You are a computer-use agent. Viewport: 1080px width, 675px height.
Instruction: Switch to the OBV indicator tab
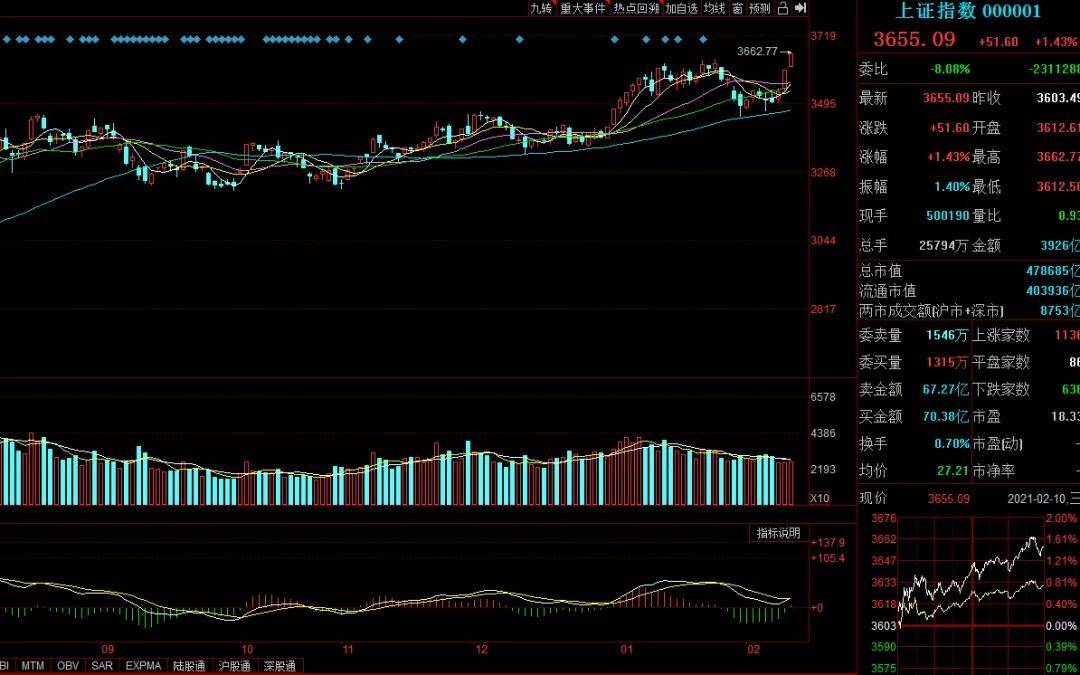(66, 666)
